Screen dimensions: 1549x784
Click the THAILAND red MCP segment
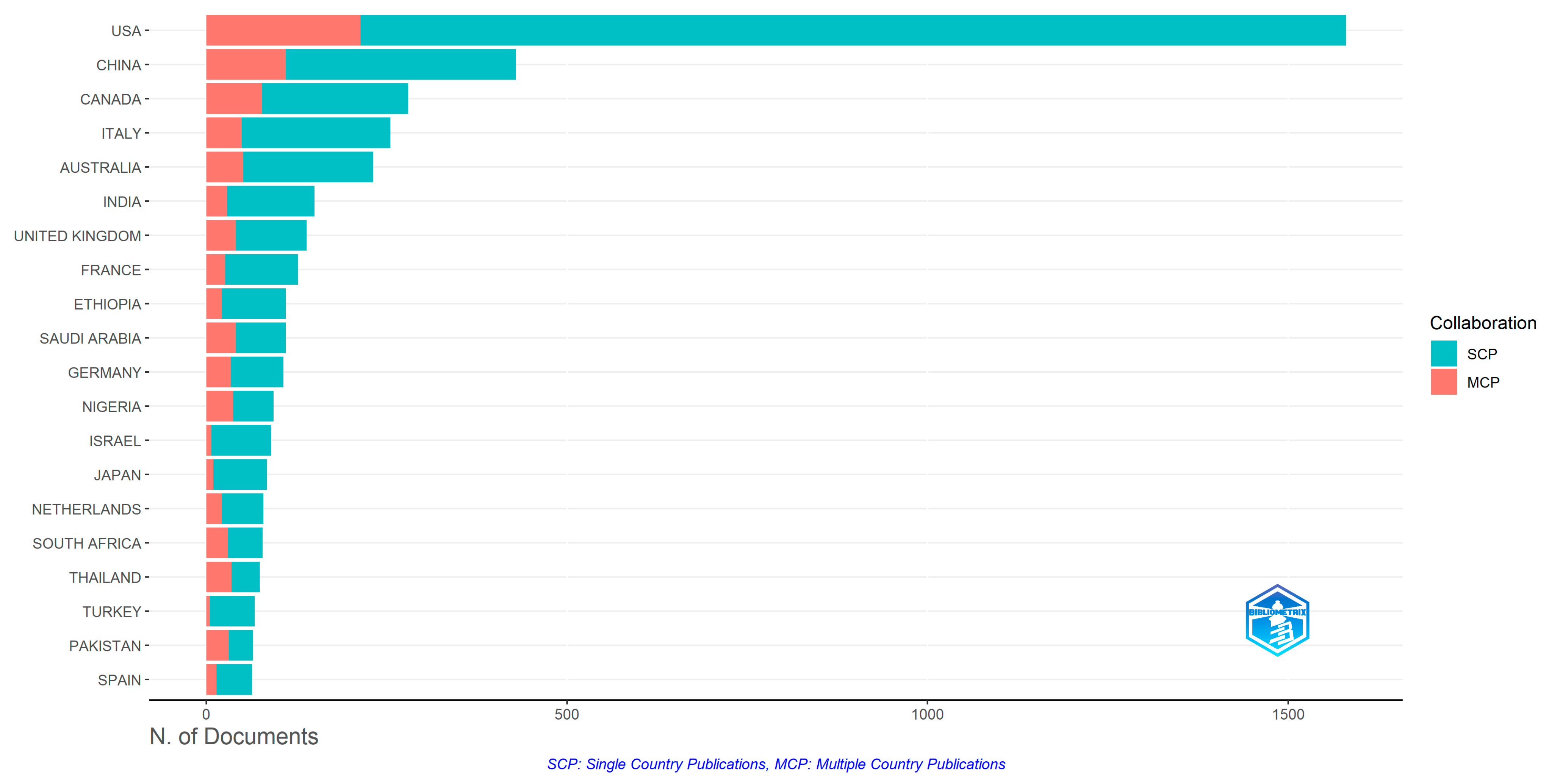click(219, 577)
